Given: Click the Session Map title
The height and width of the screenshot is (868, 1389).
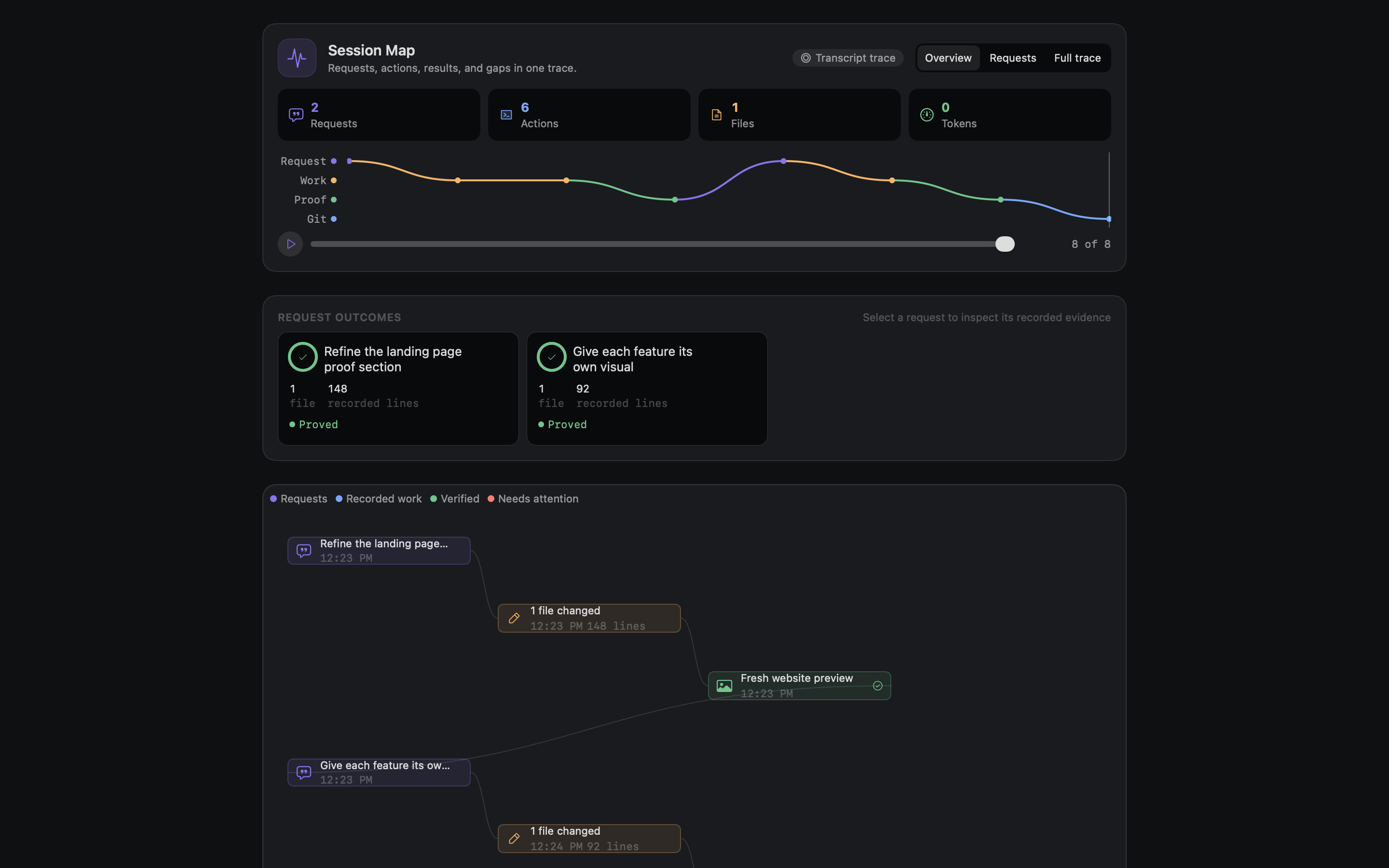Looking at the screenshot, I should pyautogui.click(x=371, y=51).
